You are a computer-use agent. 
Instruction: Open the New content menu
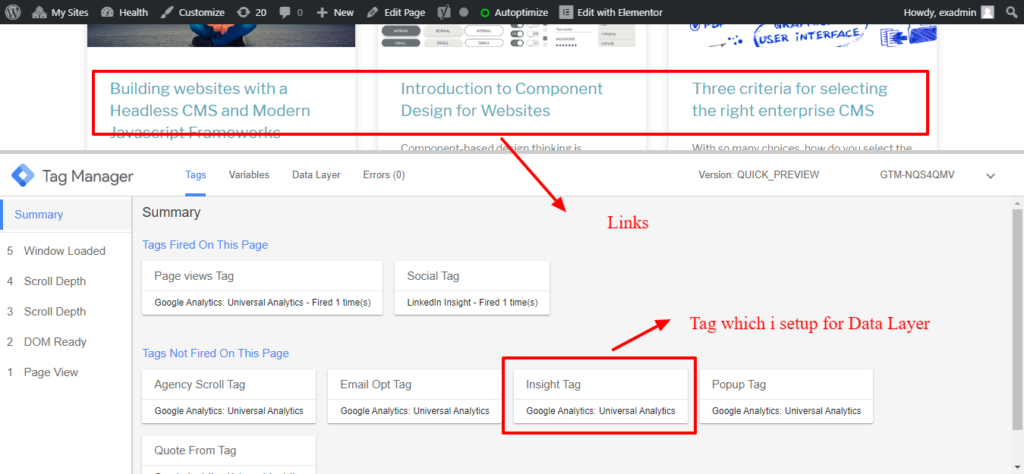334,12
